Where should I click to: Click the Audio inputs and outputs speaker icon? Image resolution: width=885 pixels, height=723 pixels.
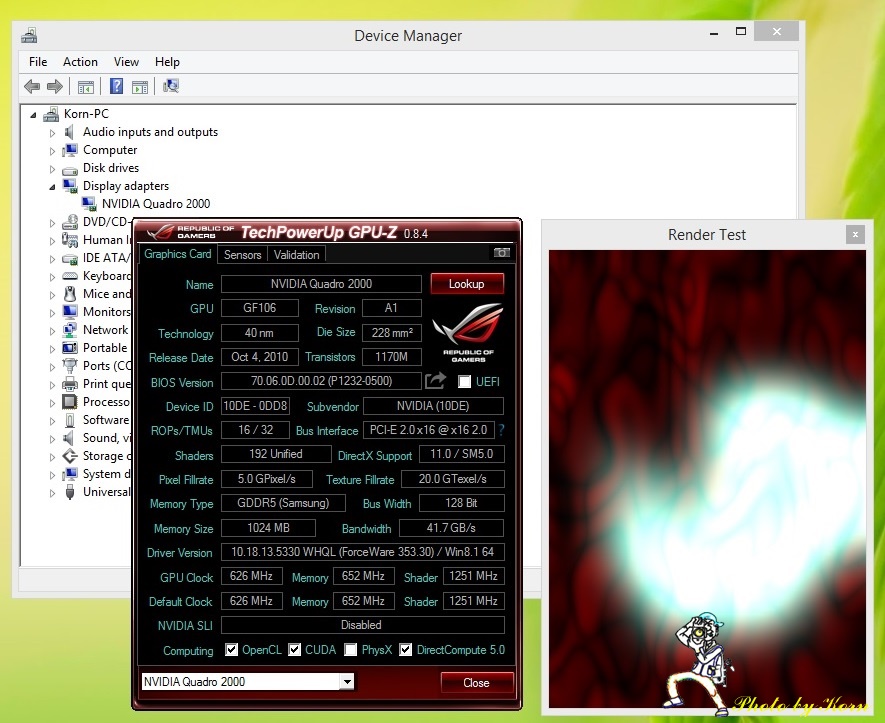point(69,132)
